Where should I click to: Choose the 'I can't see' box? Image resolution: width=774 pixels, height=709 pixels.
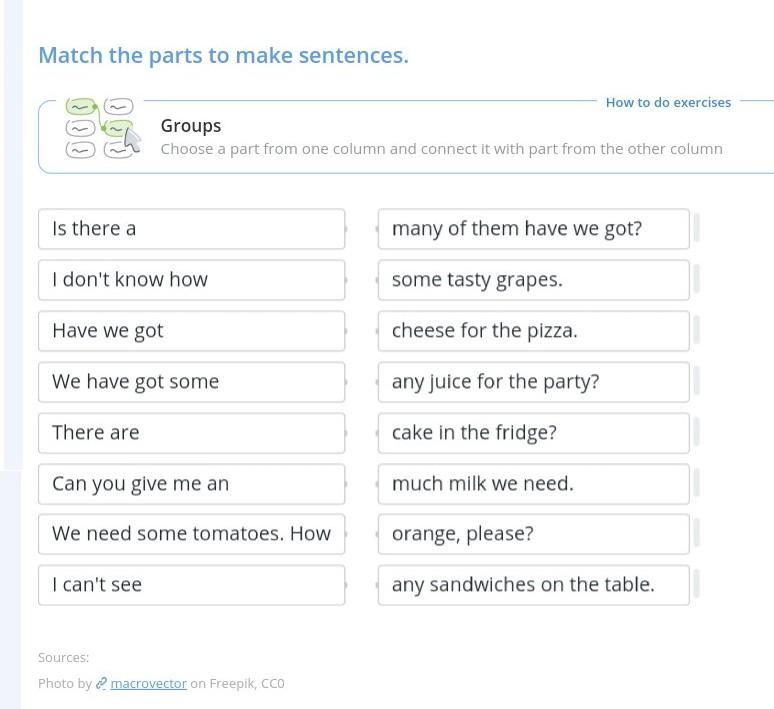click(191, 585)
